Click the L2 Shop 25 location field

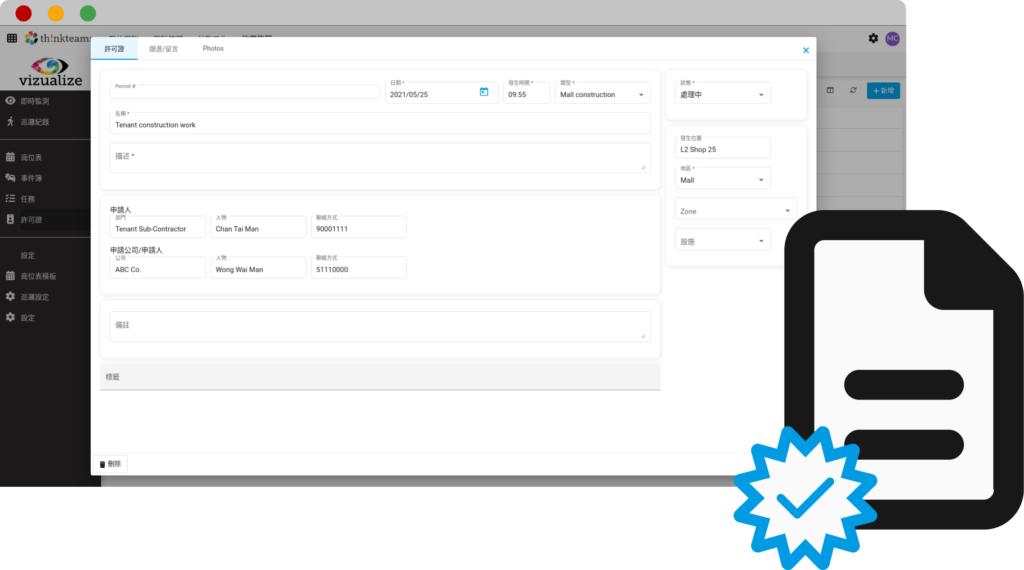722,149
